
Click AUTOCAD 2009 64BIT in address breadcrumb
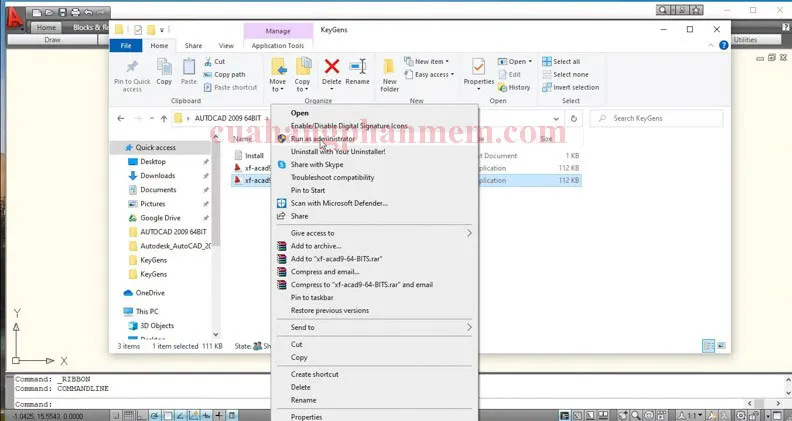[228, 118]
